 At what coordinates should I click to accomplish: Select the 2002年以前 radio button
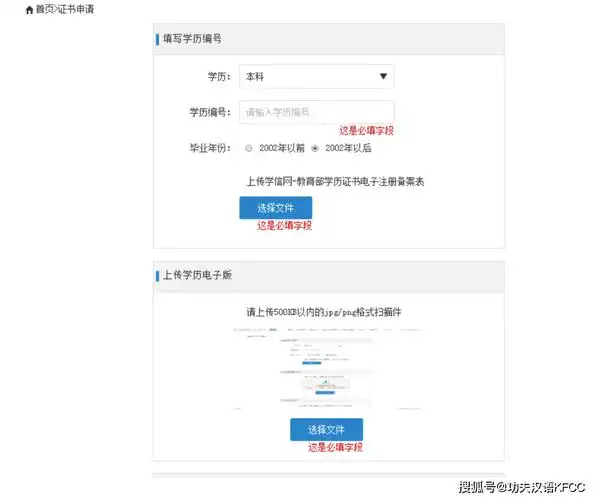pos(249,148)
